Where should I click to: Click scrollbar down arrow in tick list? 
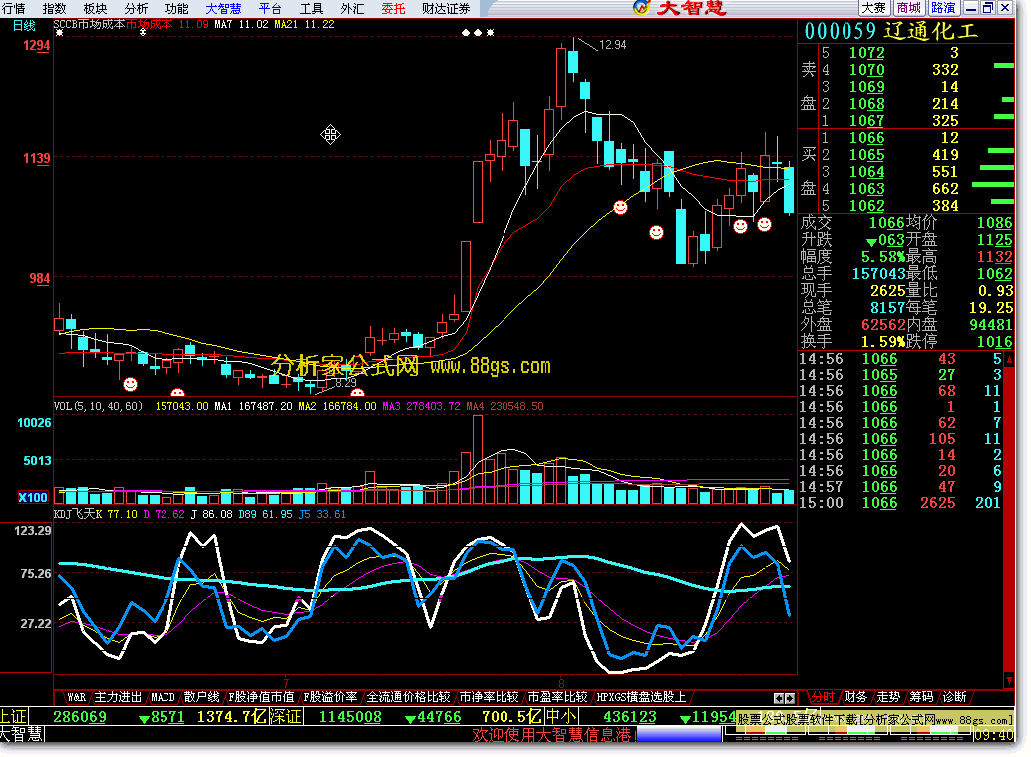pyautogui.click(x=1009, y=680)
